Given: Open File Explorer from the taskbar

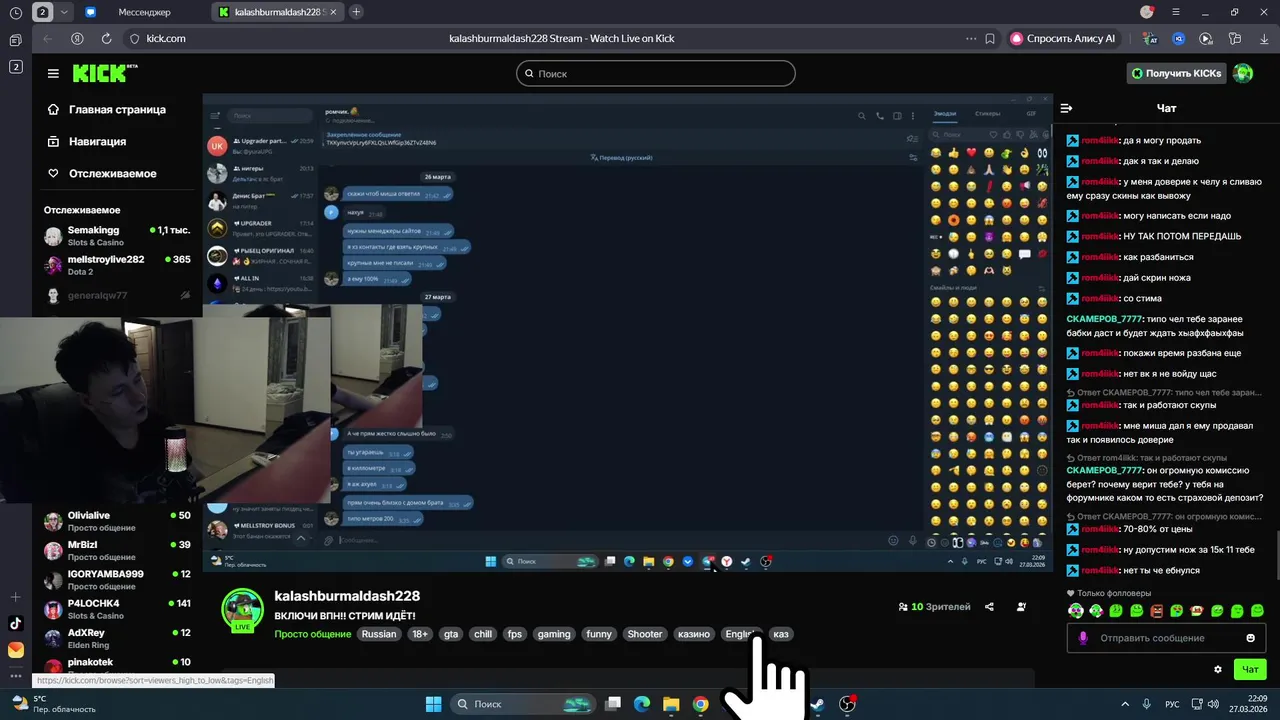Looking at the screenshot, I should [x=671, y=704].
